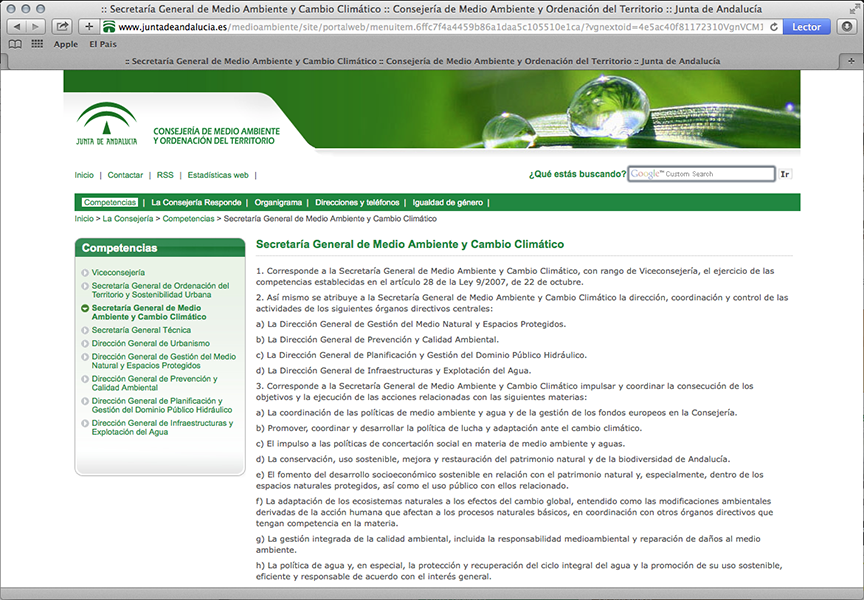Open the Downloads arrow button in toolbar
Screen dimensions: 864x600
[845, 27]
